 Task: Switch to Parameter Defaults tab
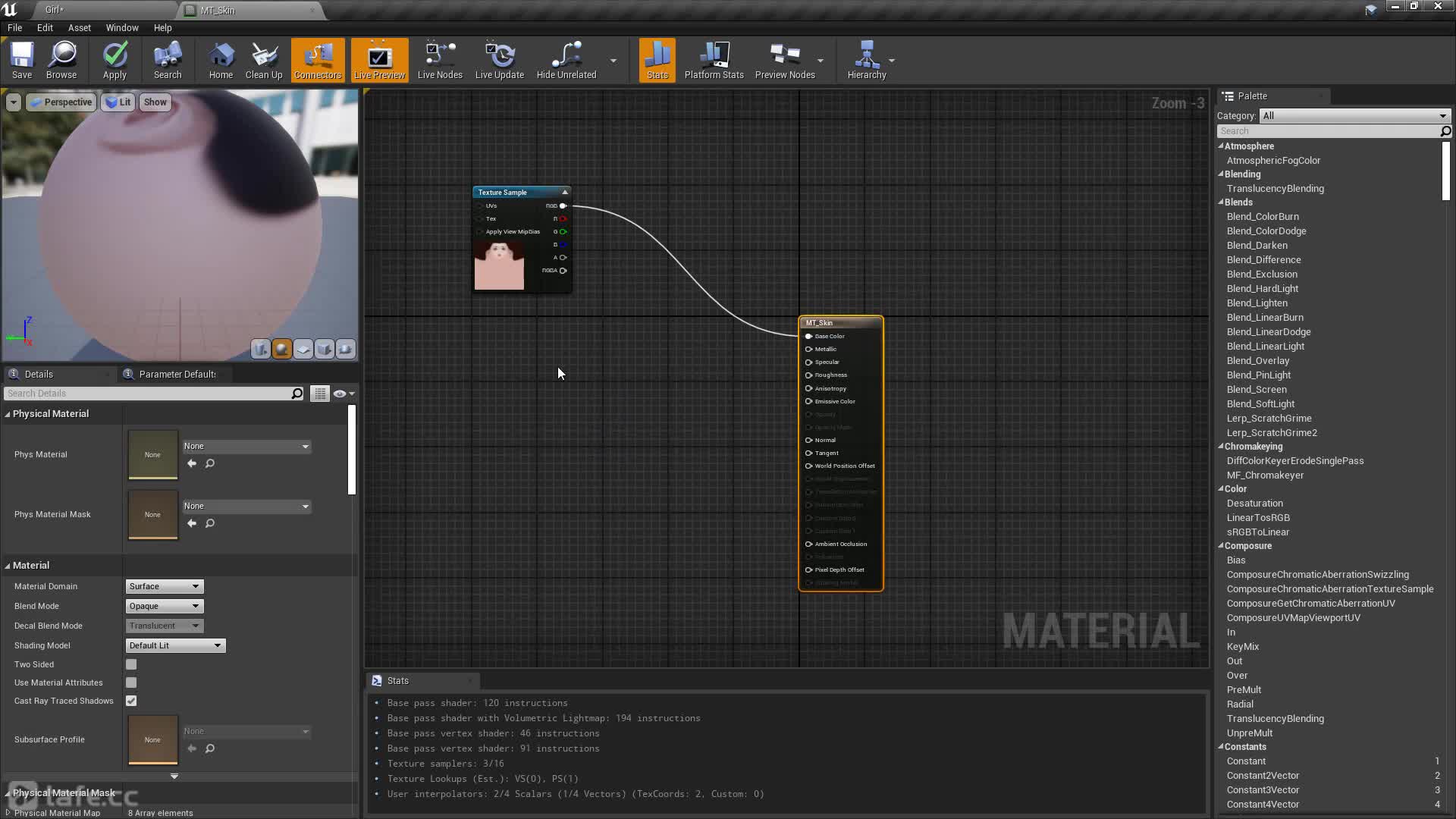pyautogui.click(x=177, y=374)
